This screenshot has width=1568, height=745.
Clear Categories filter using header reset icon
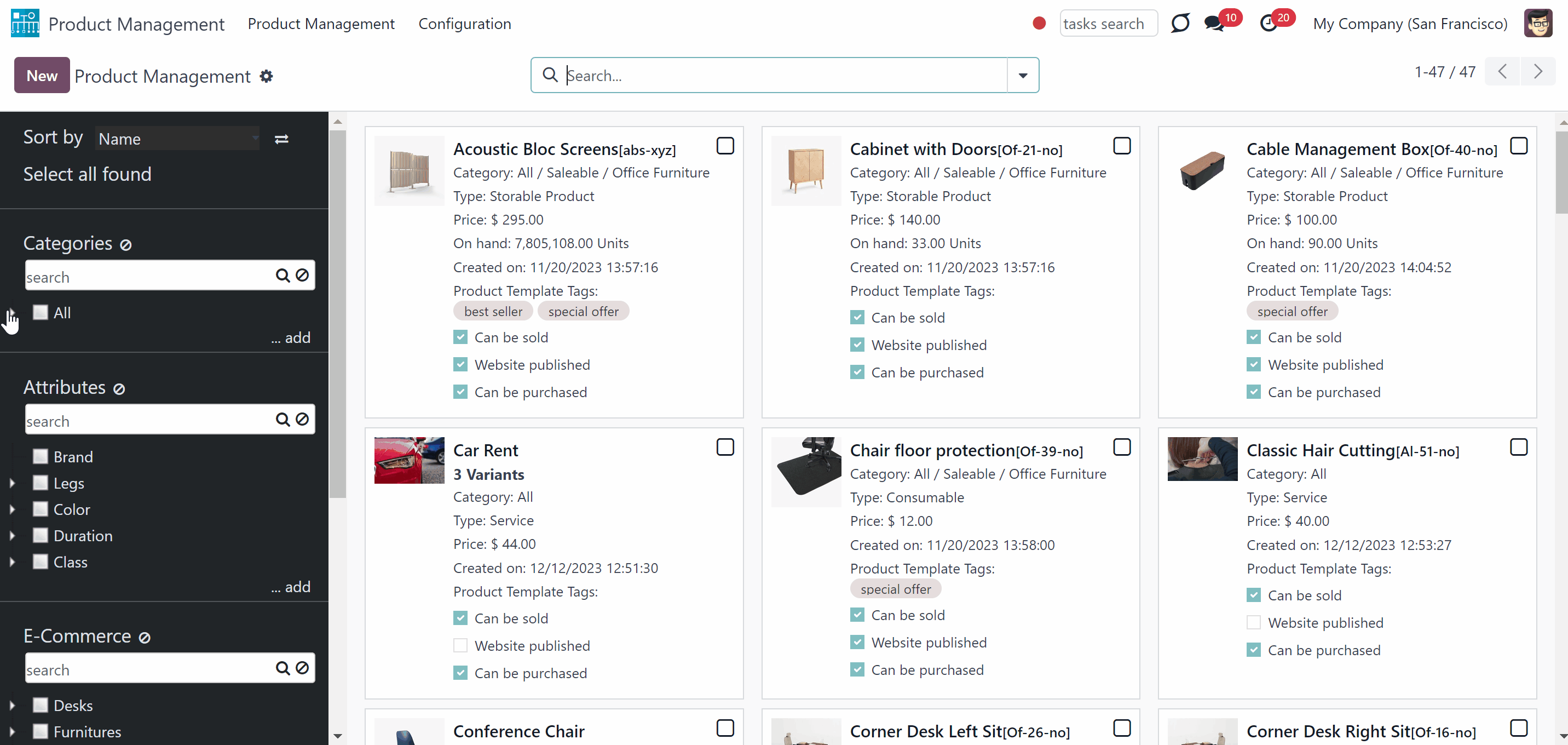(125, 245)
